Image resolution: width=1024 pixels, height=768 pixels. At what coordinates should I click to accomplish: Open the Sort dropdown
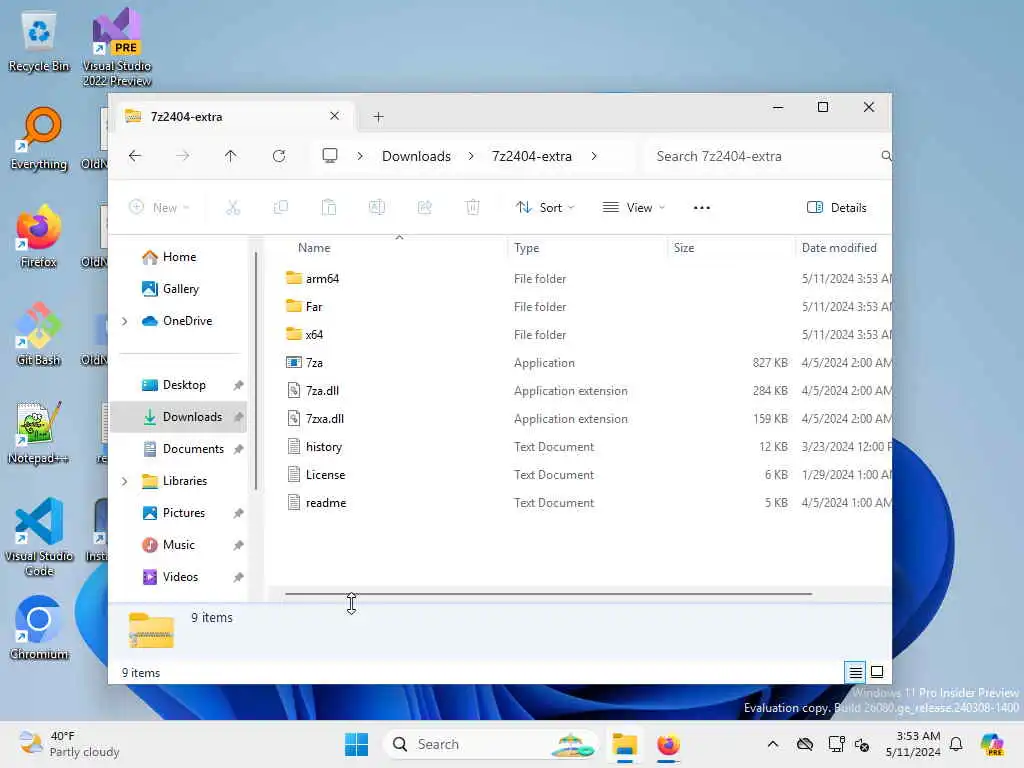click(545, 208)
